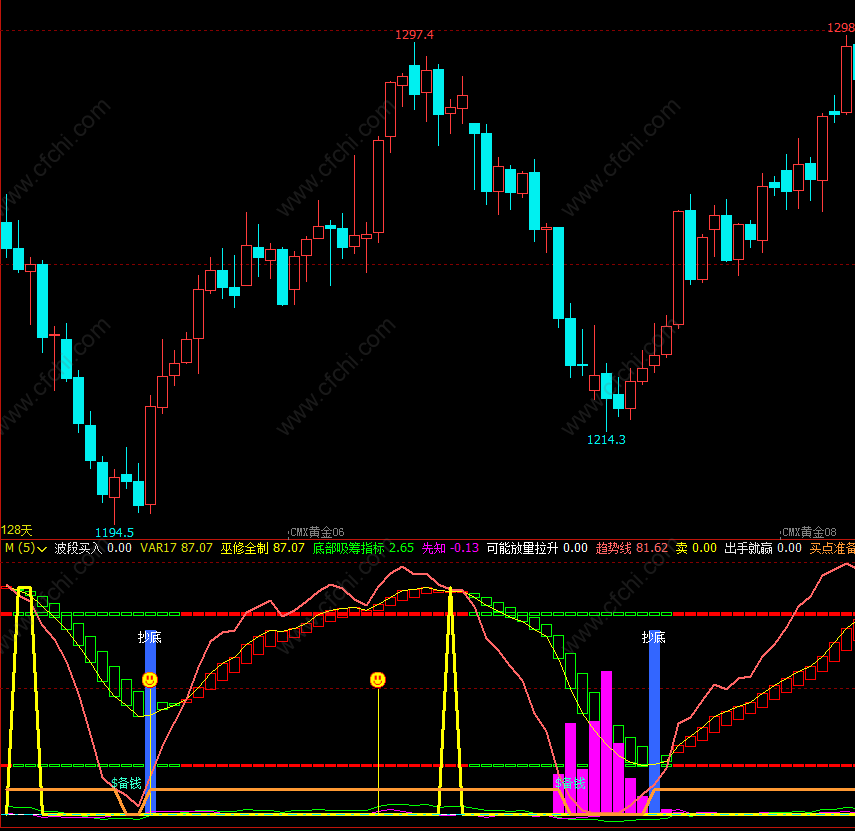Click the CMX黄金06 contract marker

pos(316,532)
